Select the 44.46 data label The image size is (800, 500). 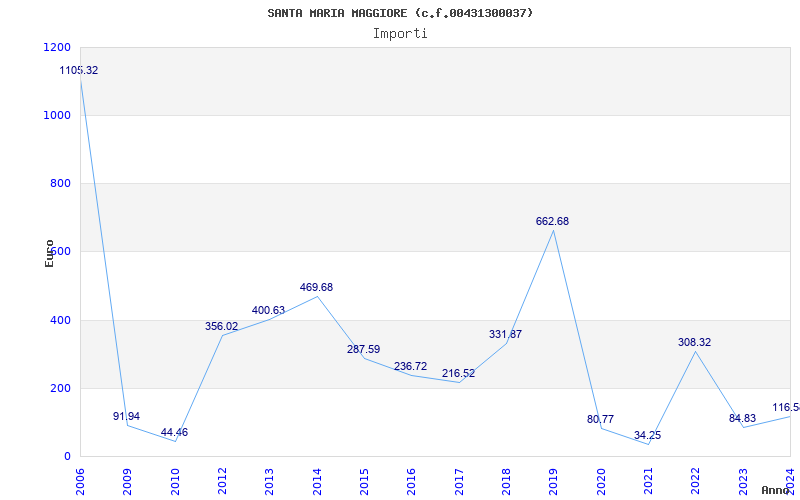[x=174, y=433]
